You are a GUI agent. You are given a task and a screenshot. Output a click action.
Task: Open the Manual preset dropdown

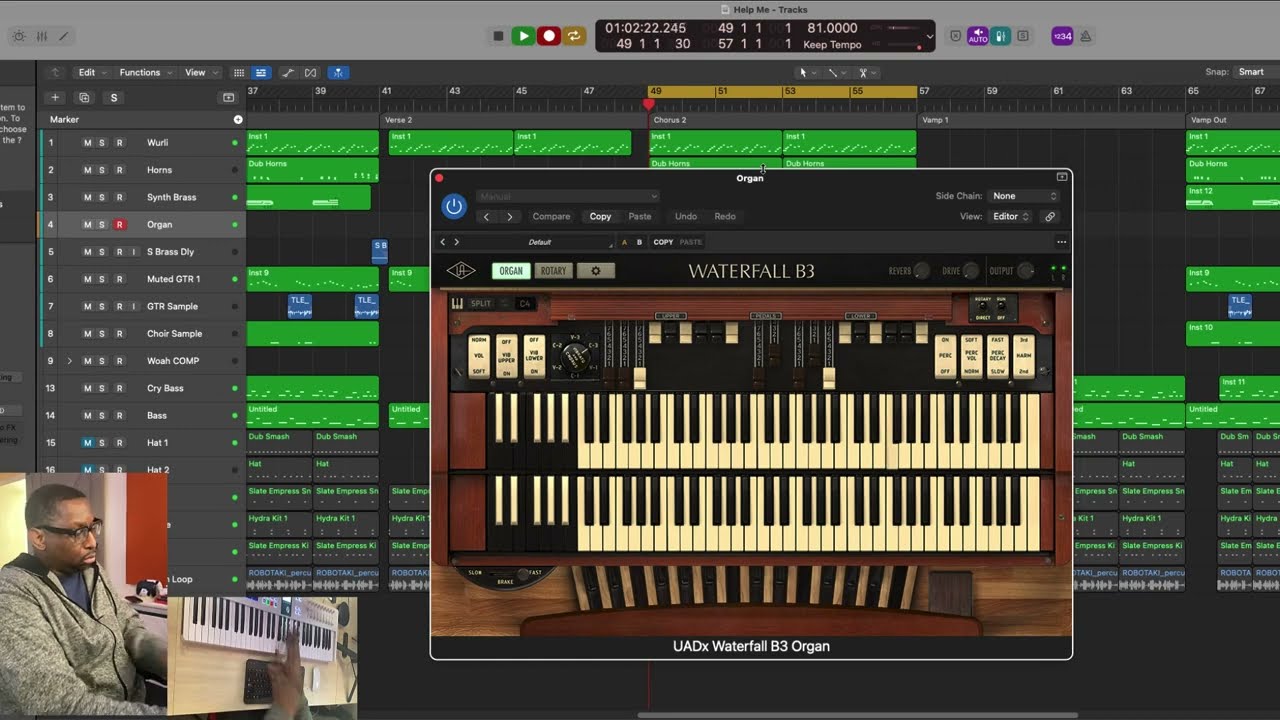[567, 196]
